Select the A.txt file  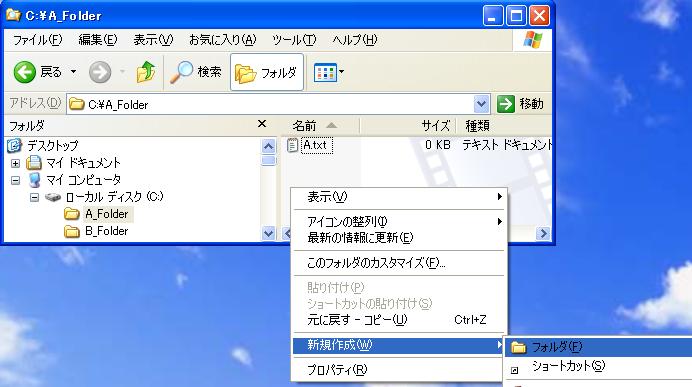point(316,145)
